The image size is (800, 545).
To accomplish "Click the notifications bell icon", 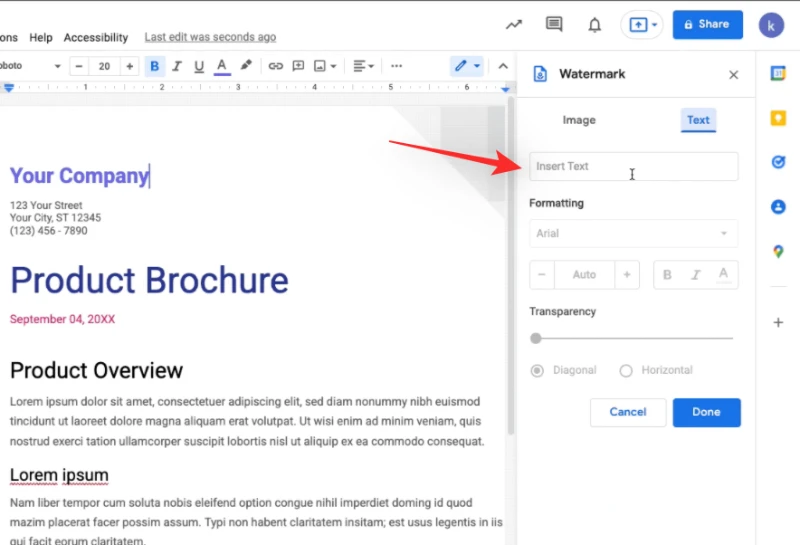I will point(594,24).
